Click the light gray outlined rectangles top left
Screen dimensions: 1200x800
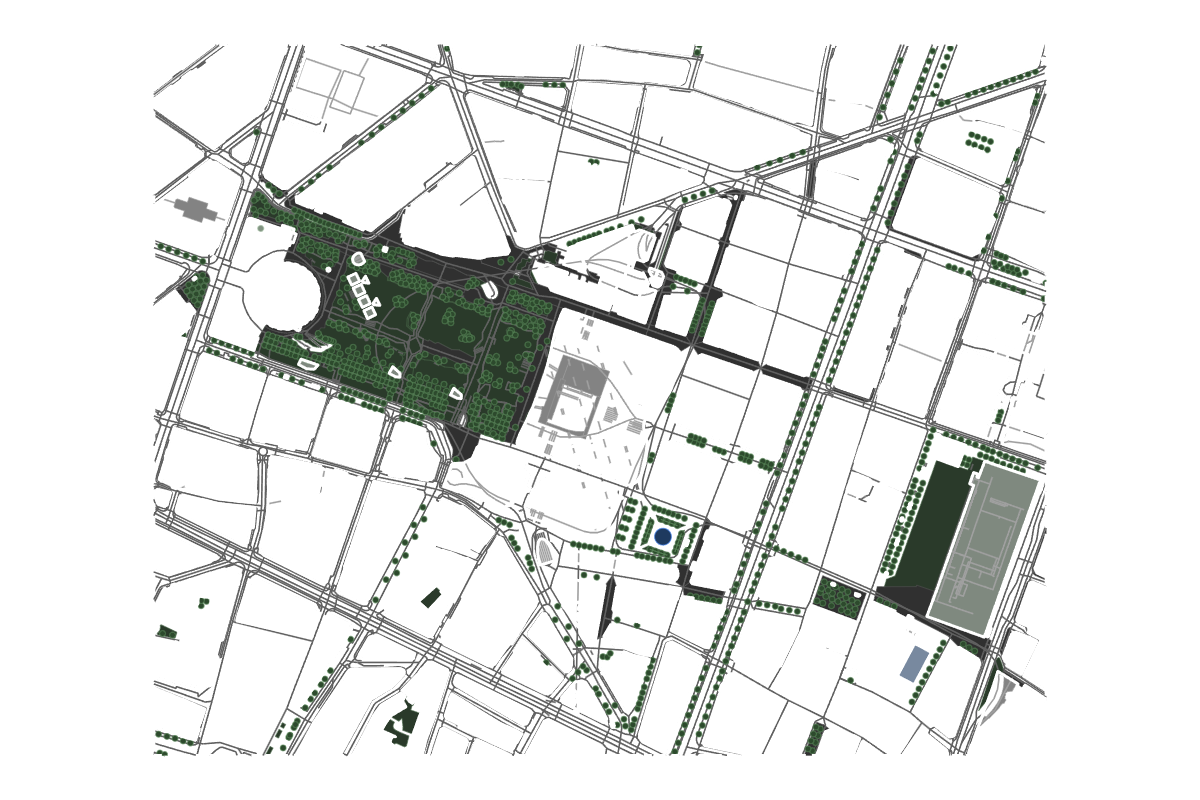tap(332, 87)
